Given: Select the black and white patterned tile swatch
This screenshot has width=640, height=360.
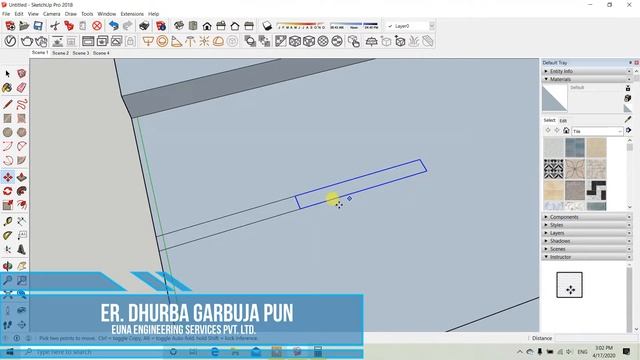Looking at the screenshot, I should (x=553, y=169).
